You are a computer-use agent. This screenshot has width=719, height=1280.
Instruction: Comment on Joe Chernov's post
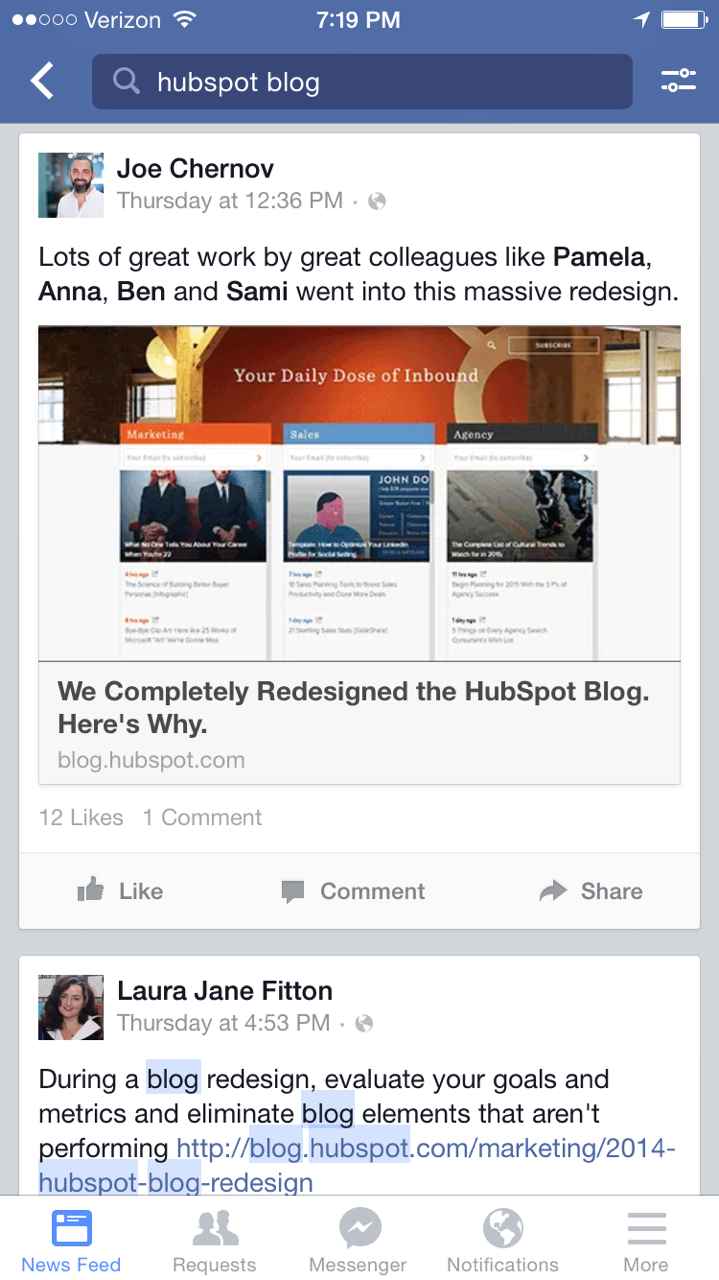click(353, 890)
